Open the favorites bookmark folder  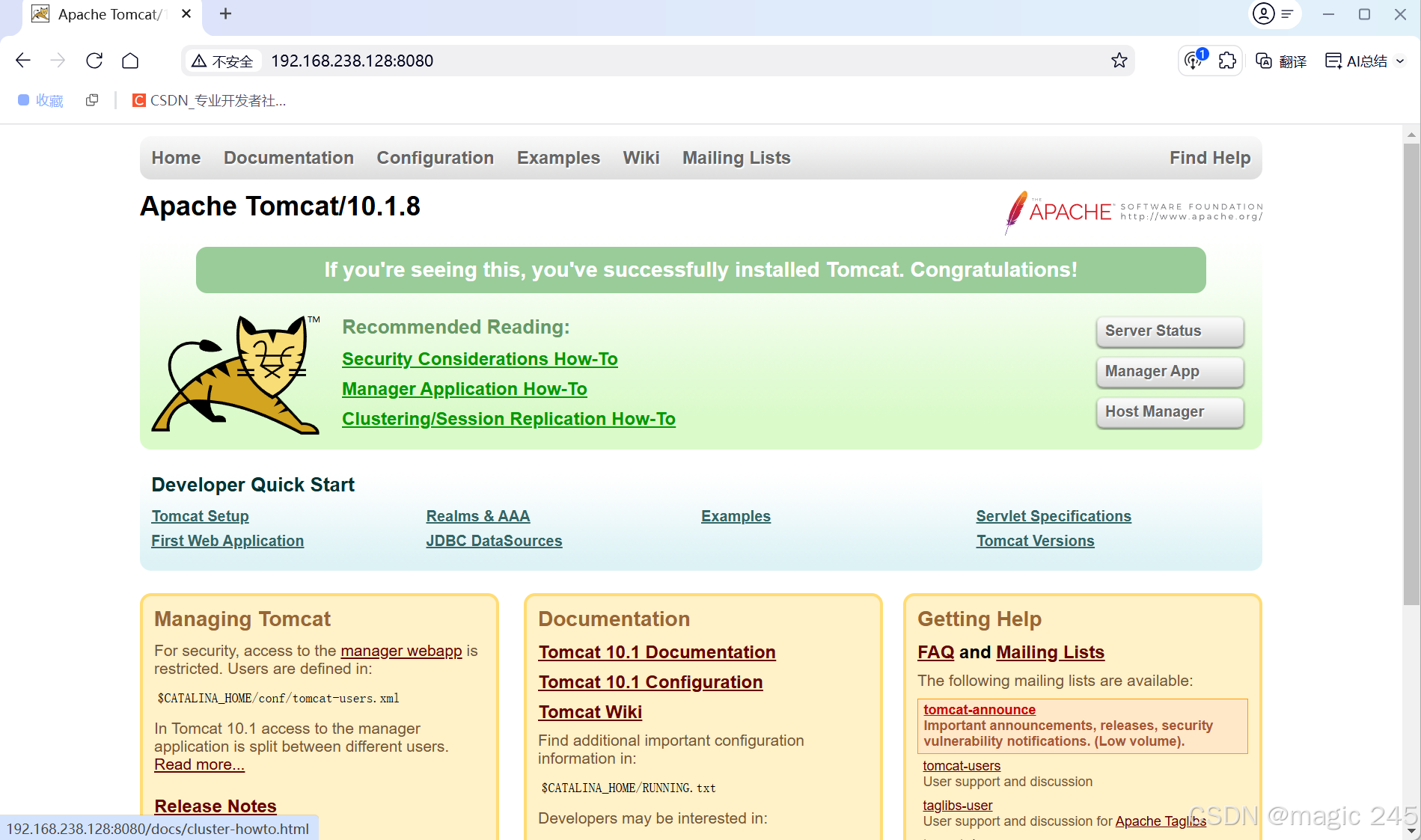(40, 100)
